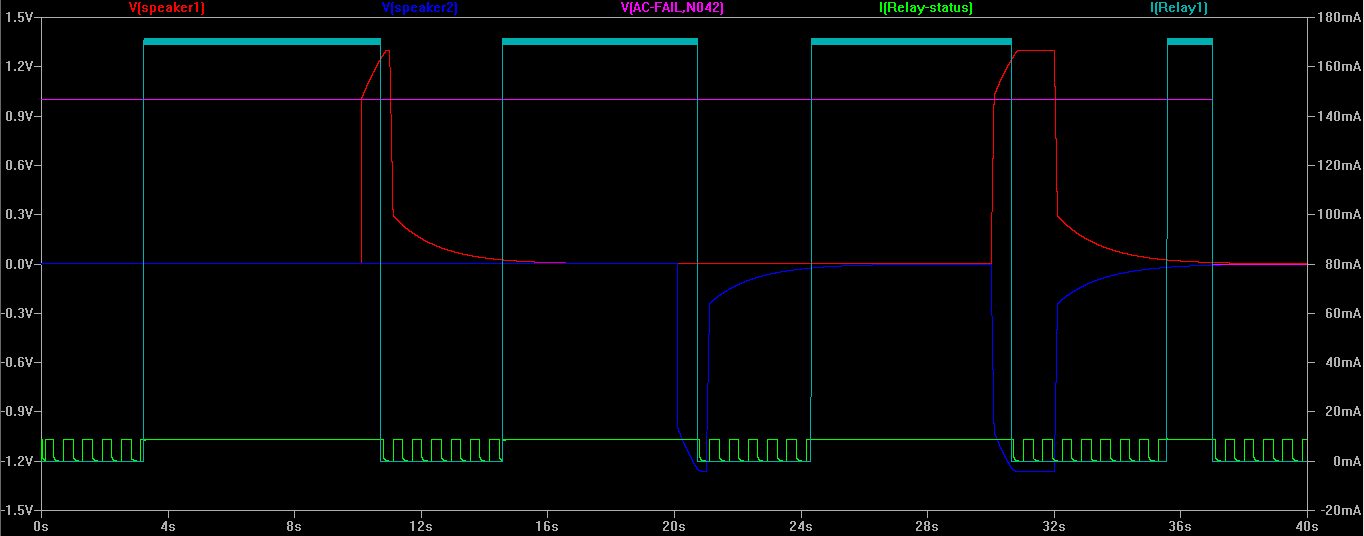Click the 160mA right axis label
1364x536 pixels.
(1339, 66)
